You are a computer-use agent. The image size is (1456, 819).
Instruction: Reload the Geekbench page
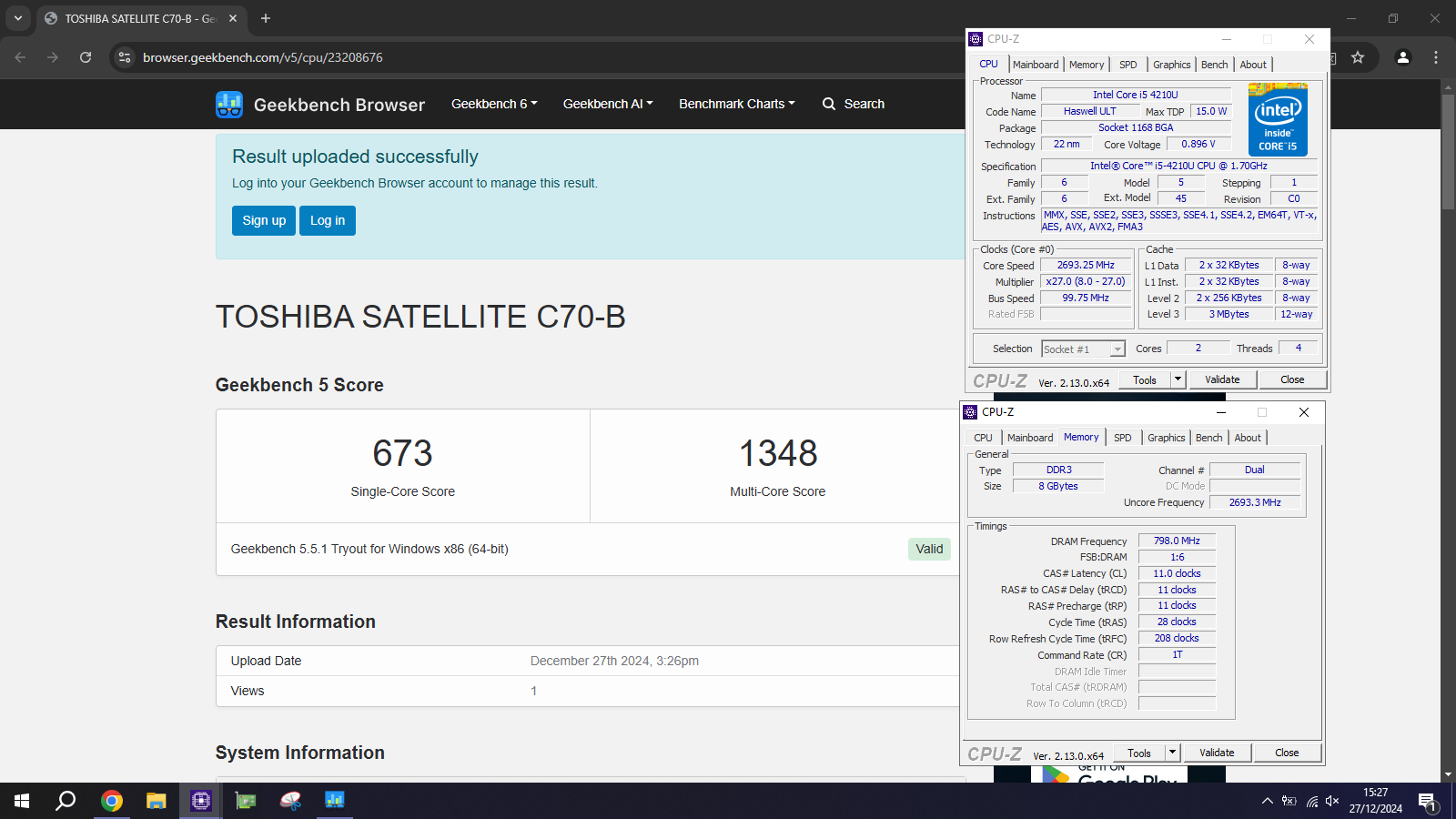pos(86,57)
